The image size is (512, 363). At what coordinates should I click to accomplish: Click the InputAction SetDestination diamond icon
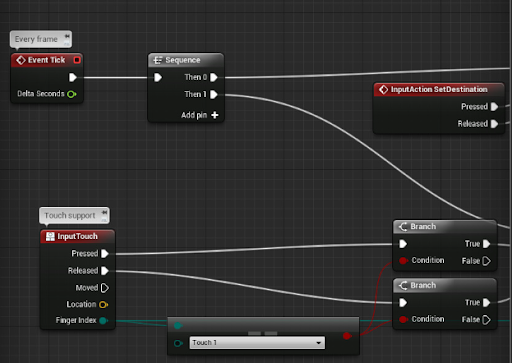click(384, 89)
